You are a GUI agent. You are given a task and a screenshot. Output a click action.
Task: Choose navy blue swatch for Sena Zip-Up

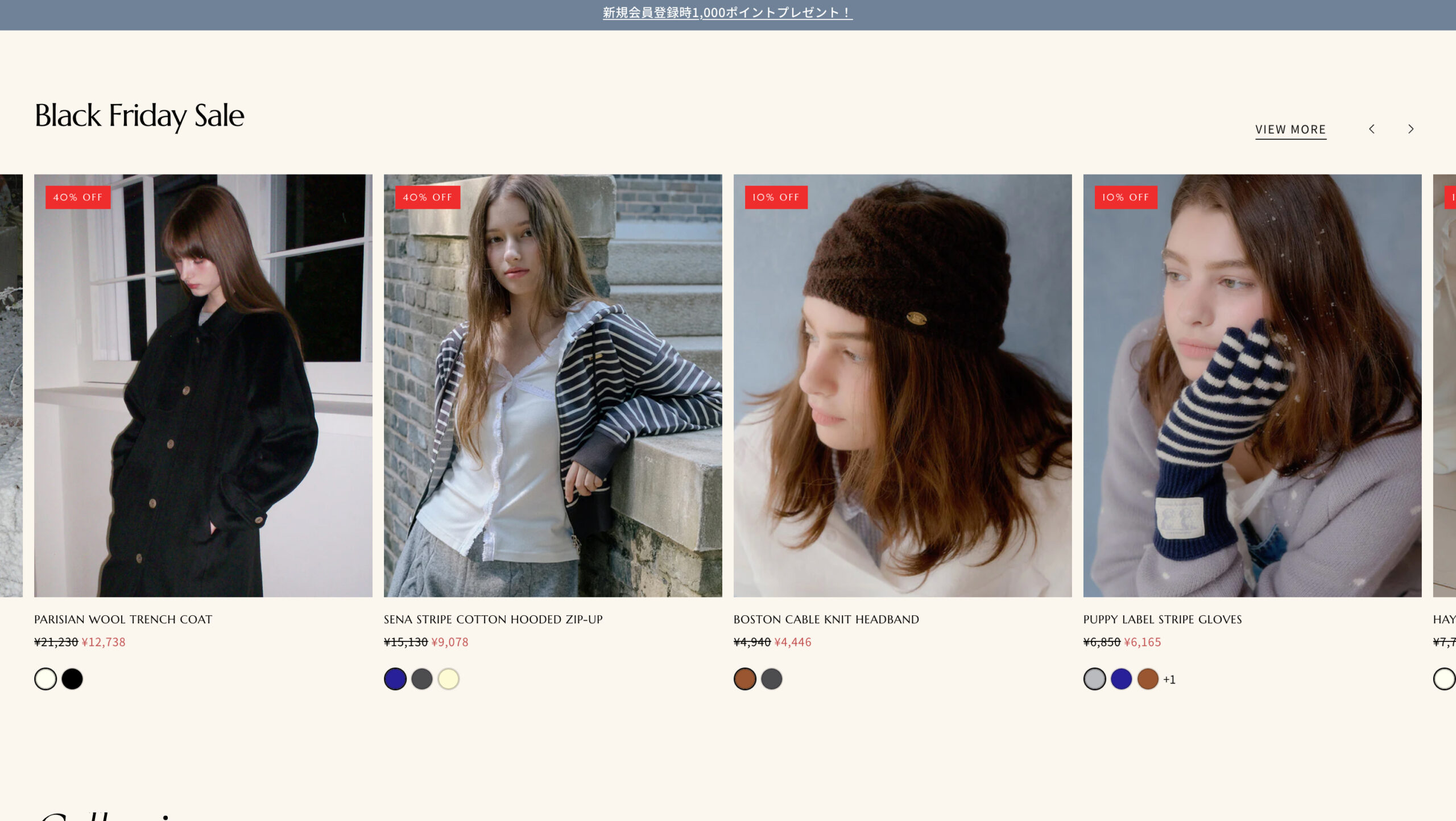395,679
